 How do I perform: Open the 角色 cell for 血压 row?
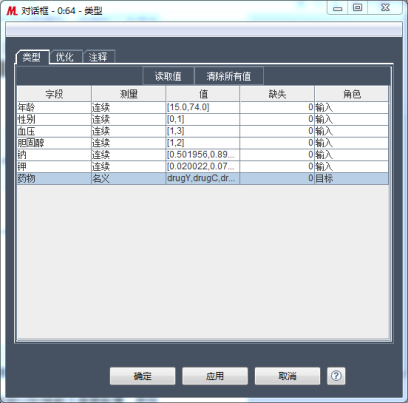(x=351, y=131)
